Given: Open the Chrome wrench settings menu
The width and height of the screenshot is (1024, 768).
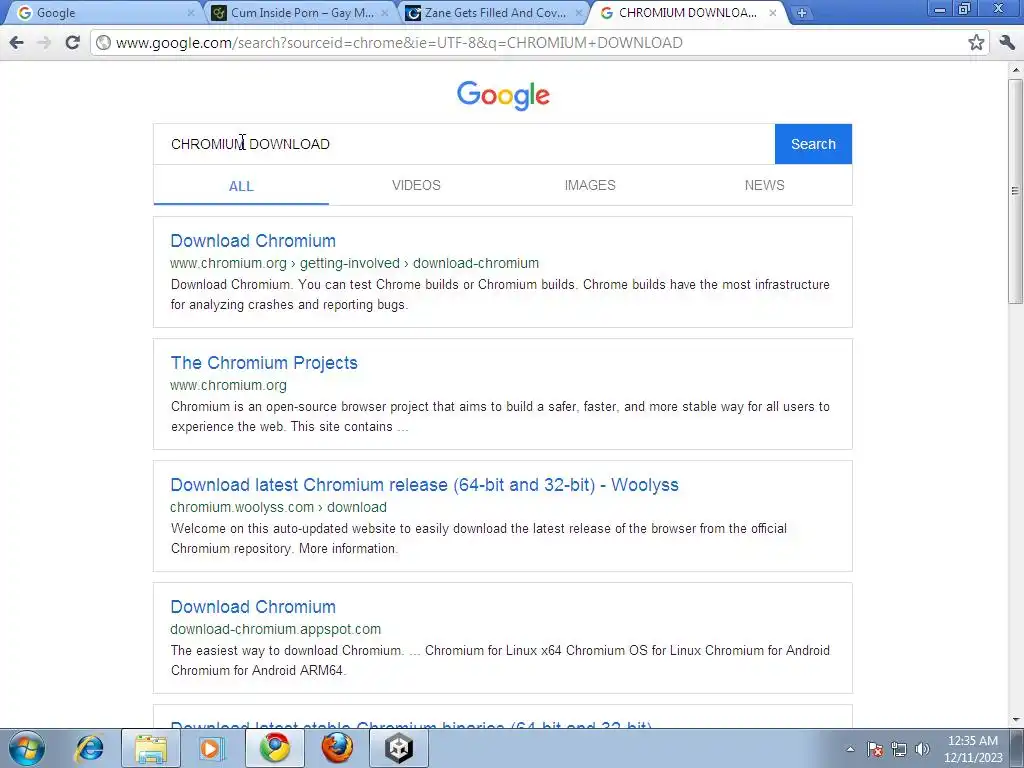Looking at the screenshot, I should pos(1006,43).
